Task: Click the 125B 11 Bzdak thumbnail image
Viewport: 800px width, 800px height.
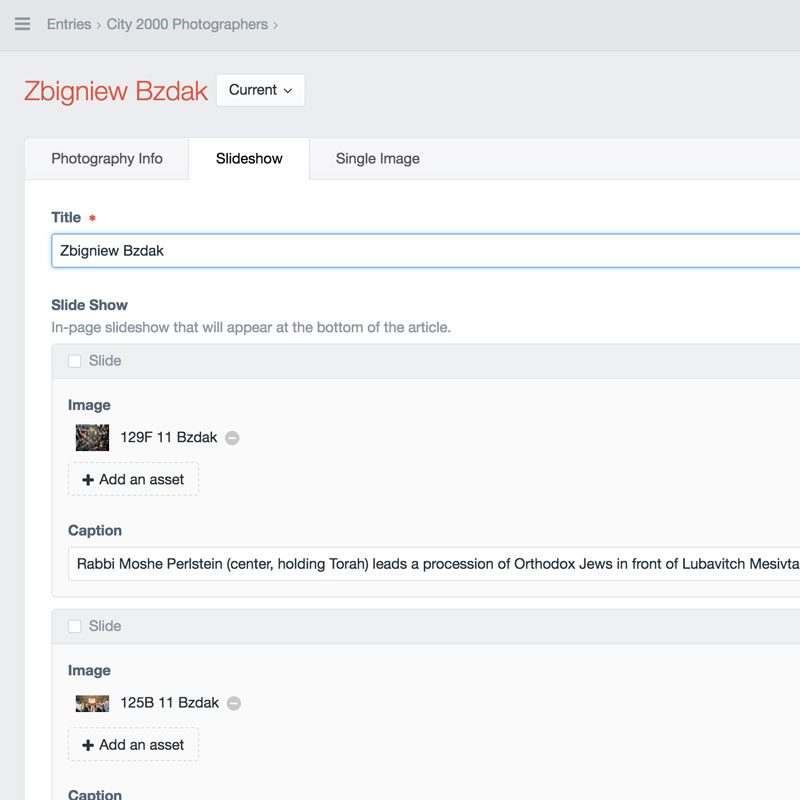Action: coord(92,703)
